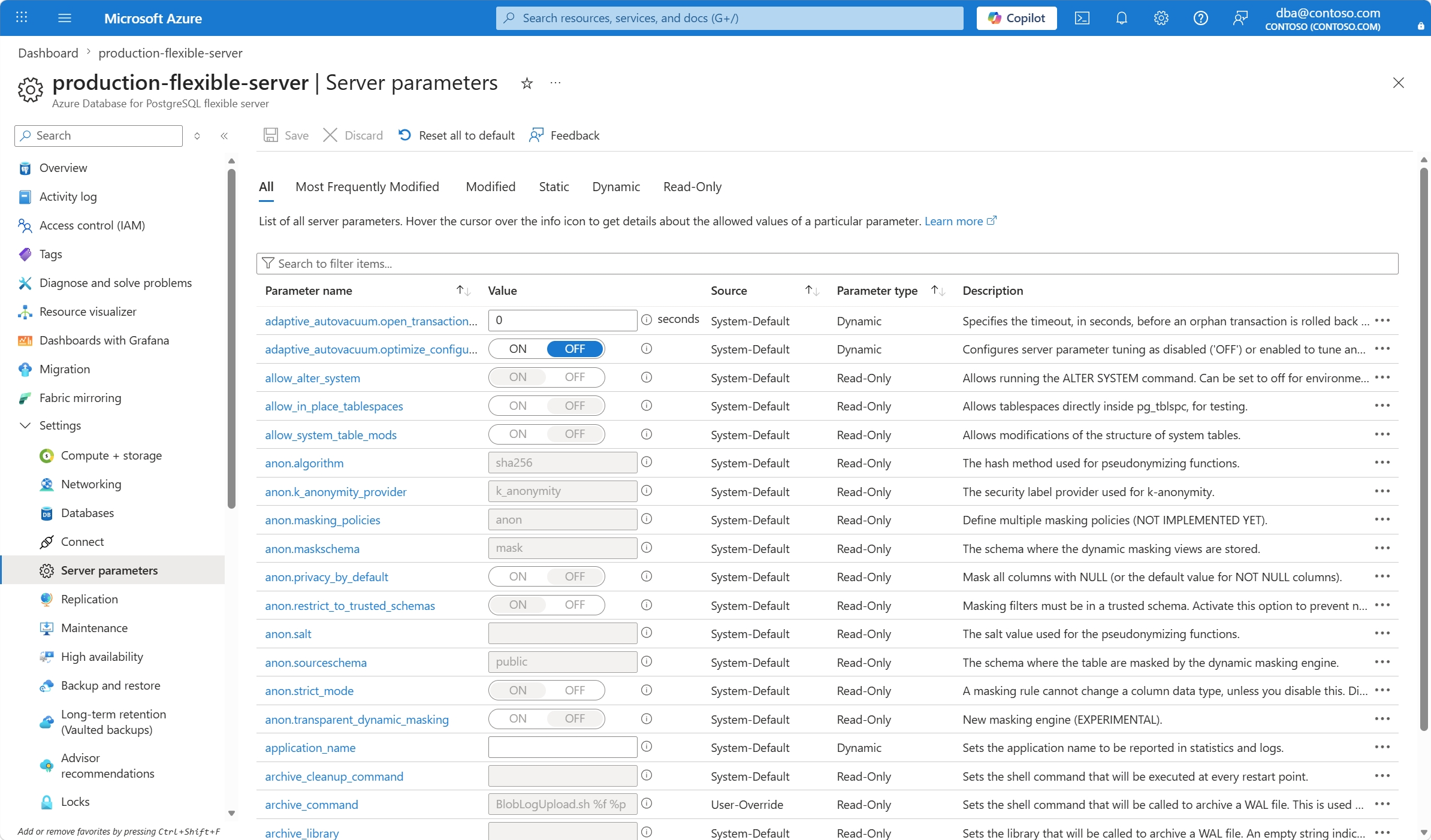
Task: Click the info icon for allow_alter_system
Action: [x=647, y=377]
